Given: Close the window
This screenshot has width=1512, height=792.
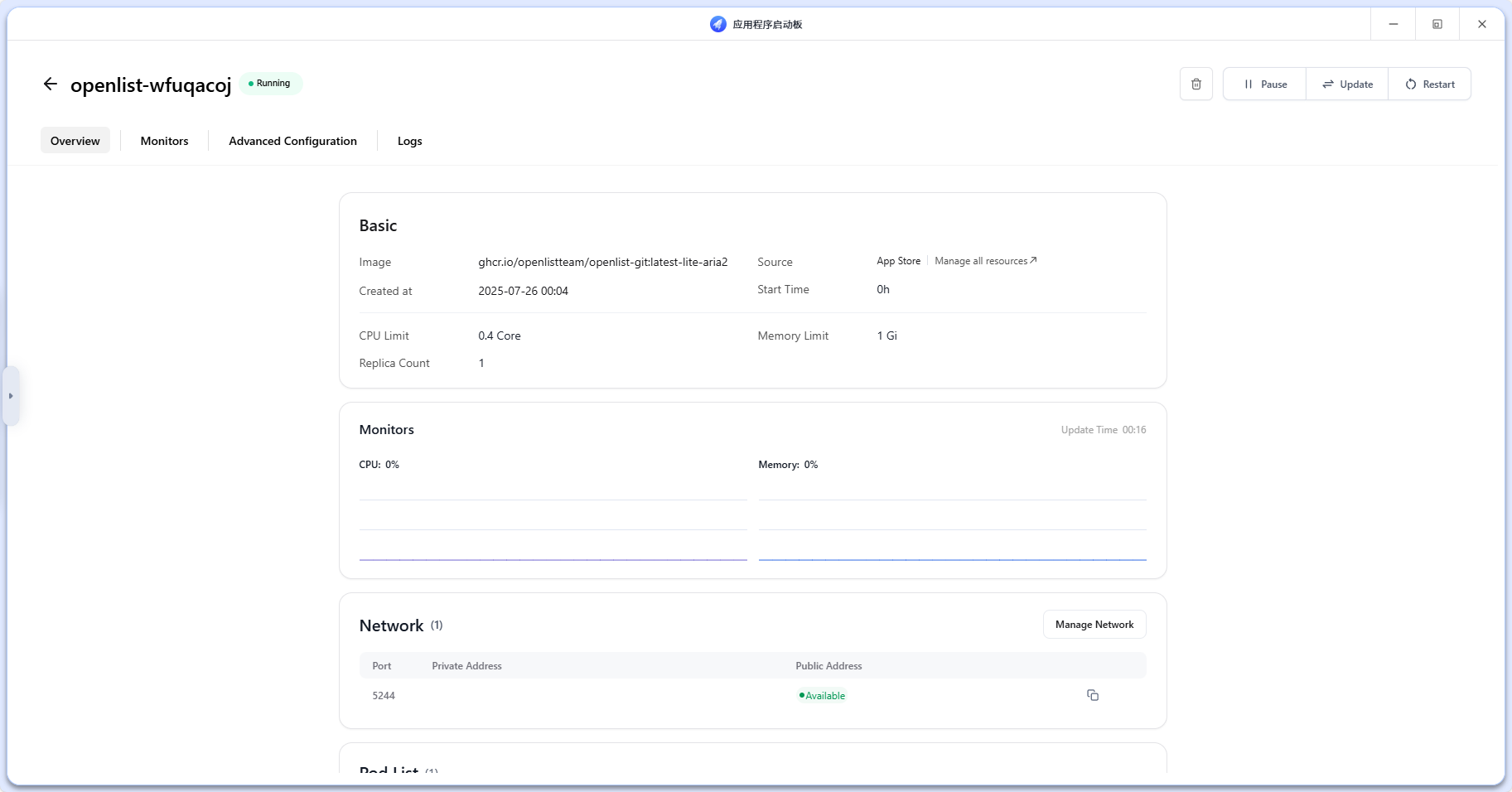Looking at the screenshot, I should [1482, 24].
